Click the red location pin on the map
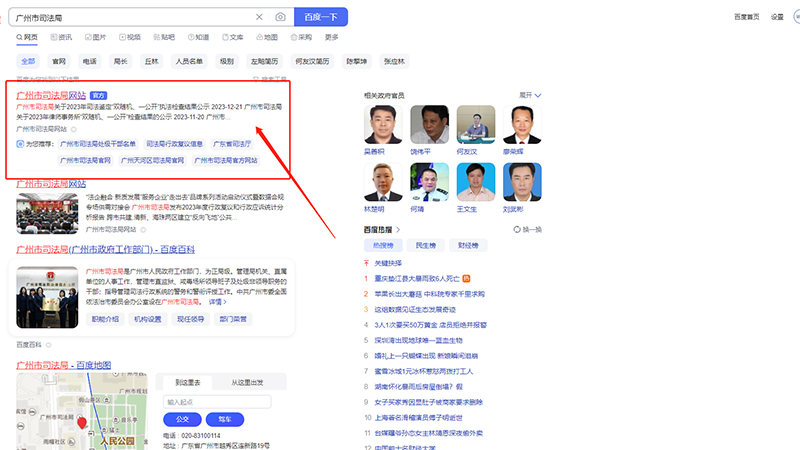Image resolution: width=800 pixels, height=450 pixels. 82,422
